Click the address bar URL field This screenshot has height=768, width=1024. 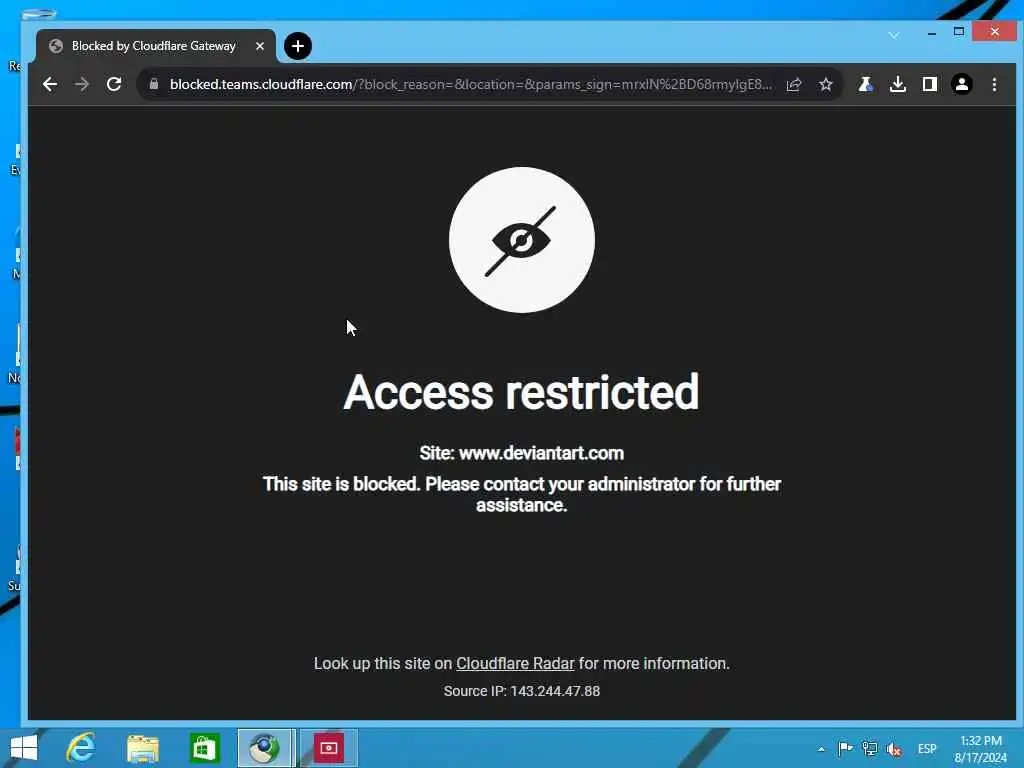[x=470, y=84]
